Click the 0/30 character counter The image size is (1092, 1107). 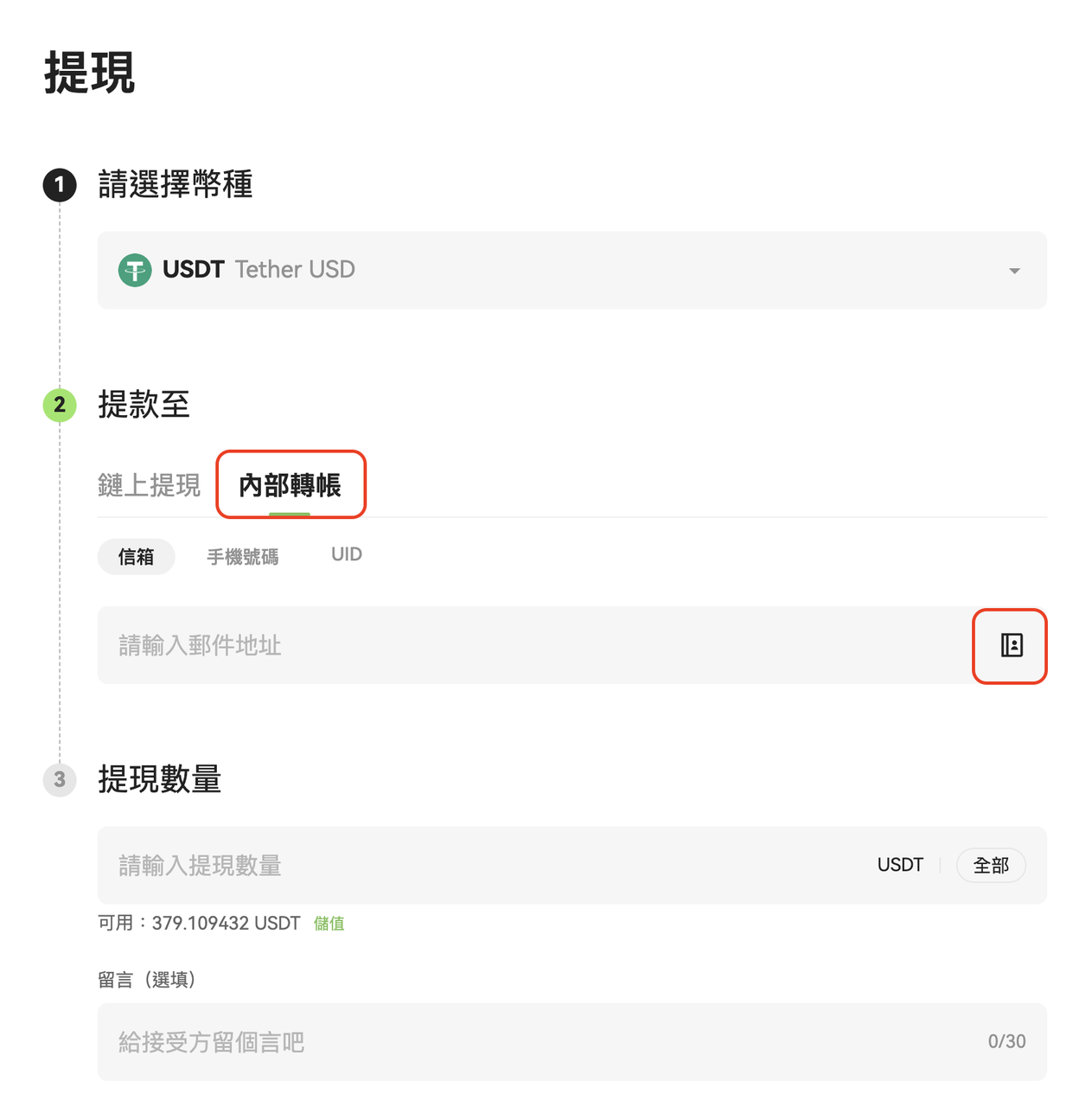point(1006,1042)
